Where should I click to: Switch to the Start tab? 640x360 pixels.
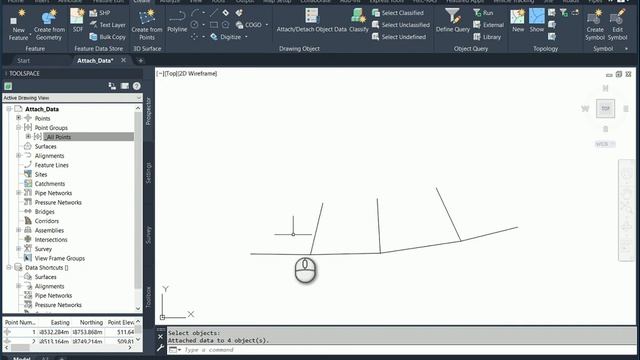point(23,60)
